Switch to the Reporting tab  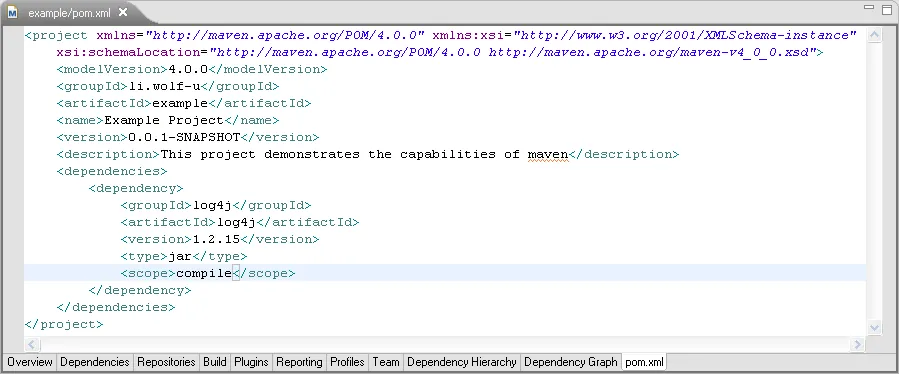point(299,362)
